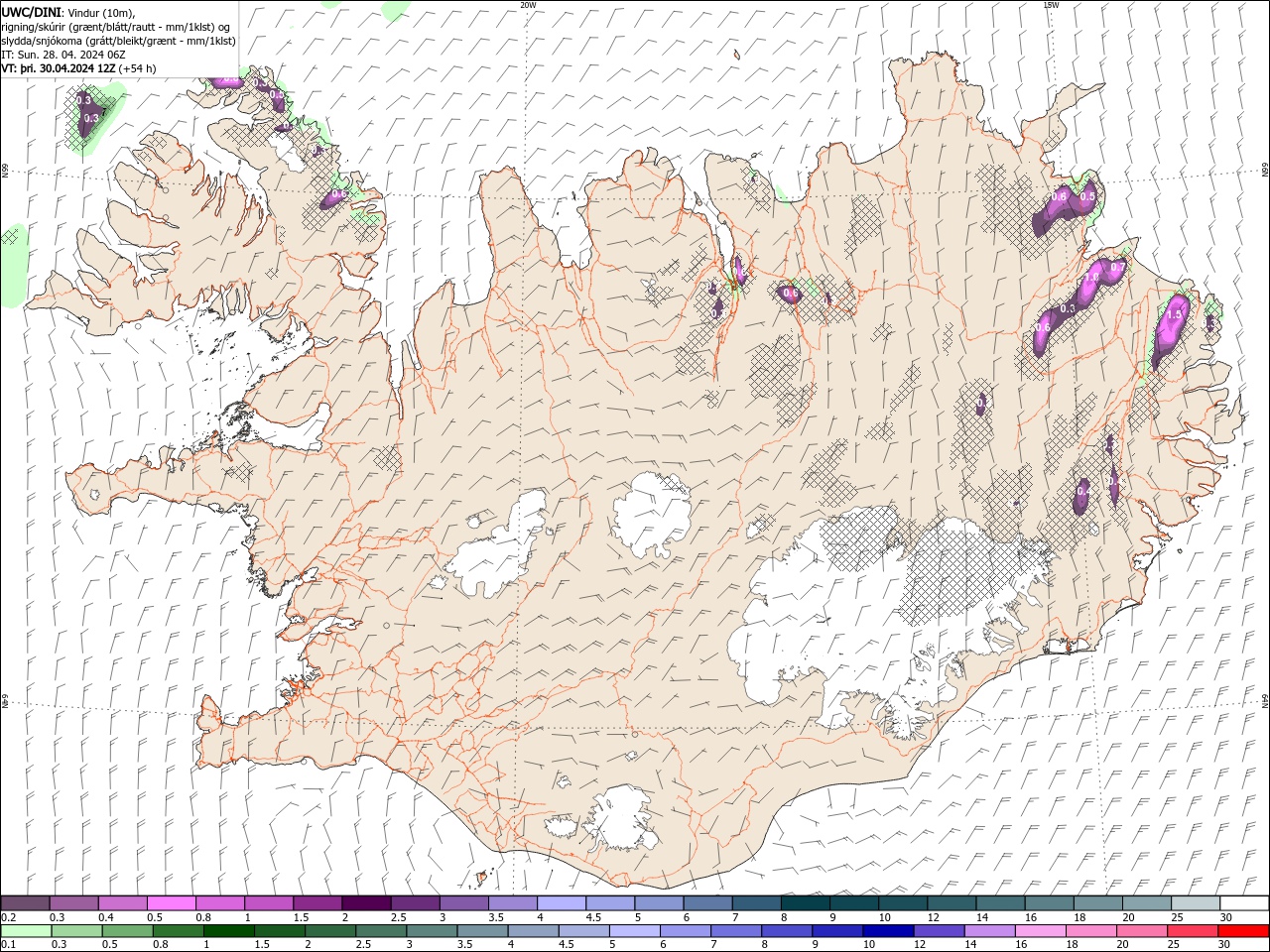The height and width of the screenshot is (952, 1270).
Task: Click the 0.2 label in top legend row
Action: (8, 917)
